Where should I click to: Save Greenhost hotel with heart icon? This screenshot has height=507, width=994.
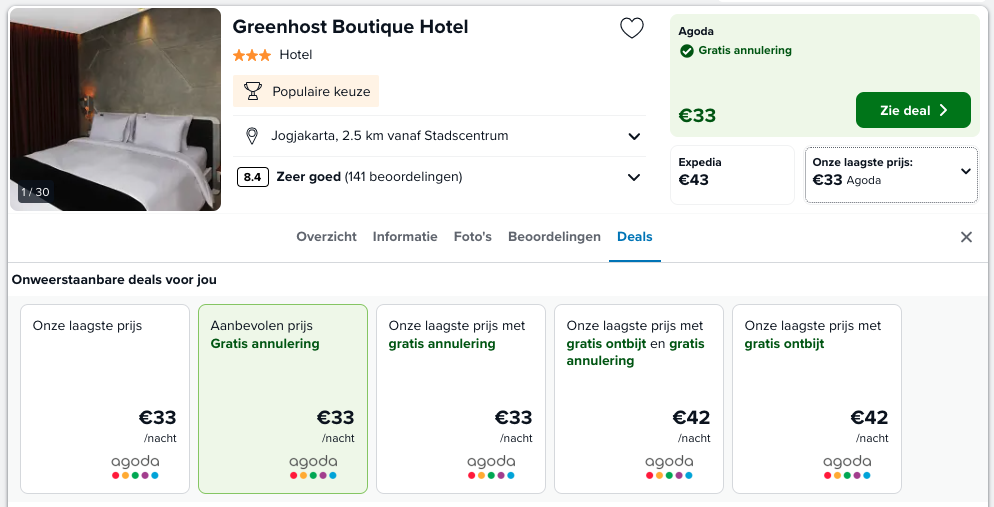(x=631, y=28)
